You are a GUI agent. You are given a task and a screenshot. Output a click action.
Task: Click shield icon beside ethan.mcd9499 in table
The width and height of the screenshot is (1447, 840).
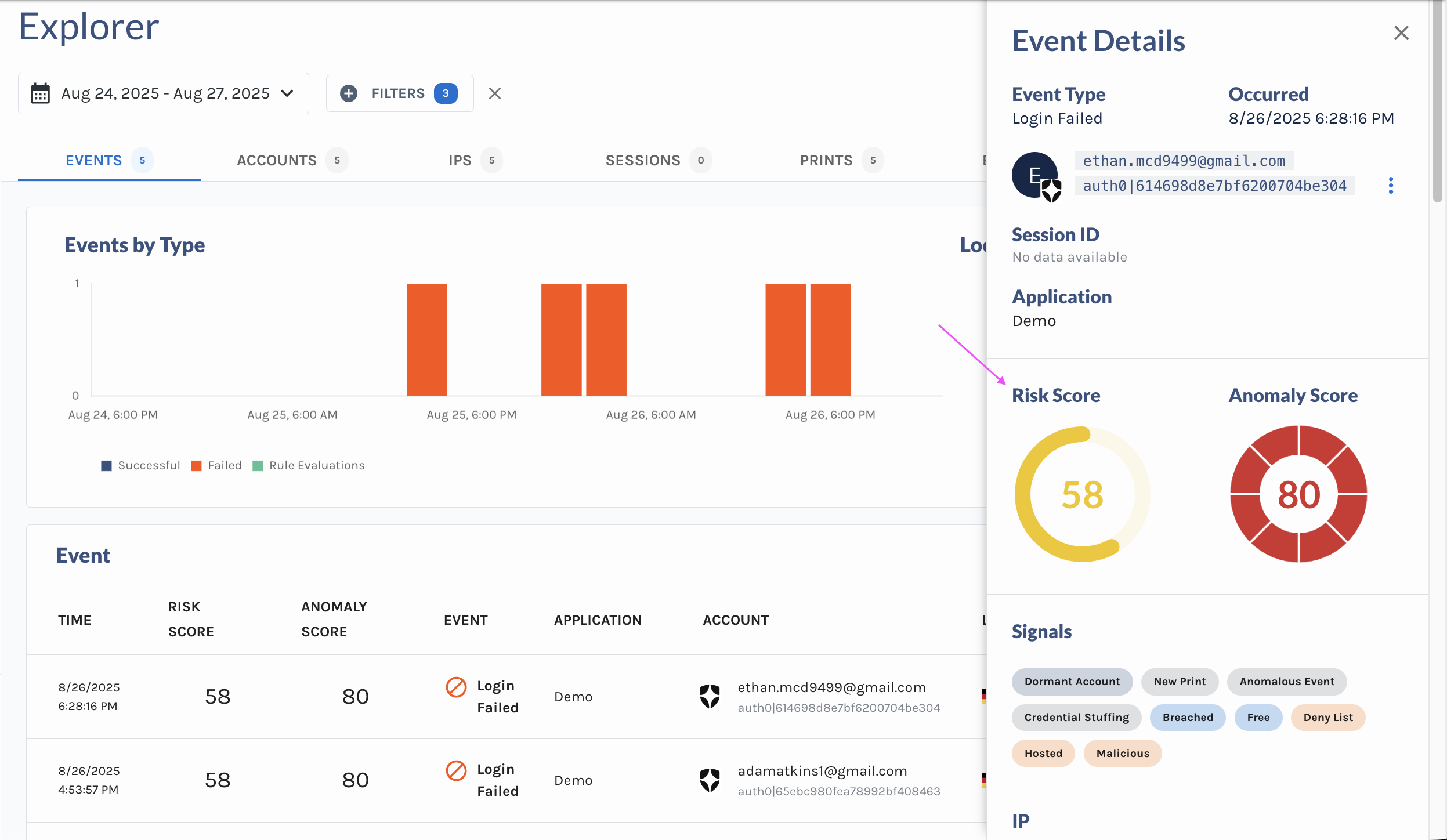[x=710, y=697]
